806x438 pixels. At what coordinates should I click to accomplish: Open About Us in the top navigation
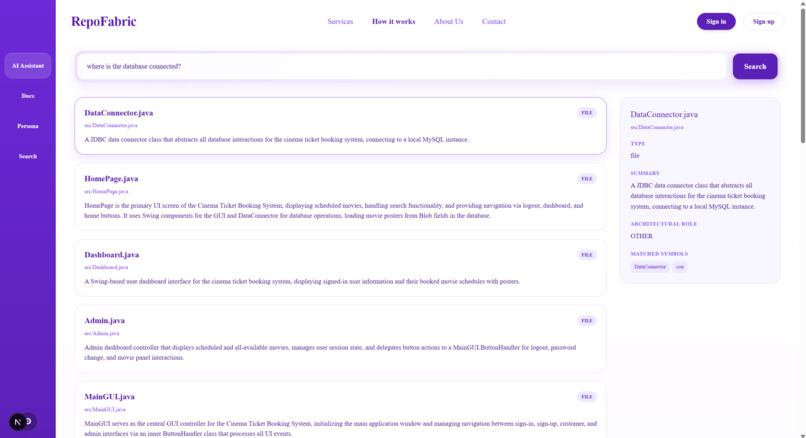[448, 22]
